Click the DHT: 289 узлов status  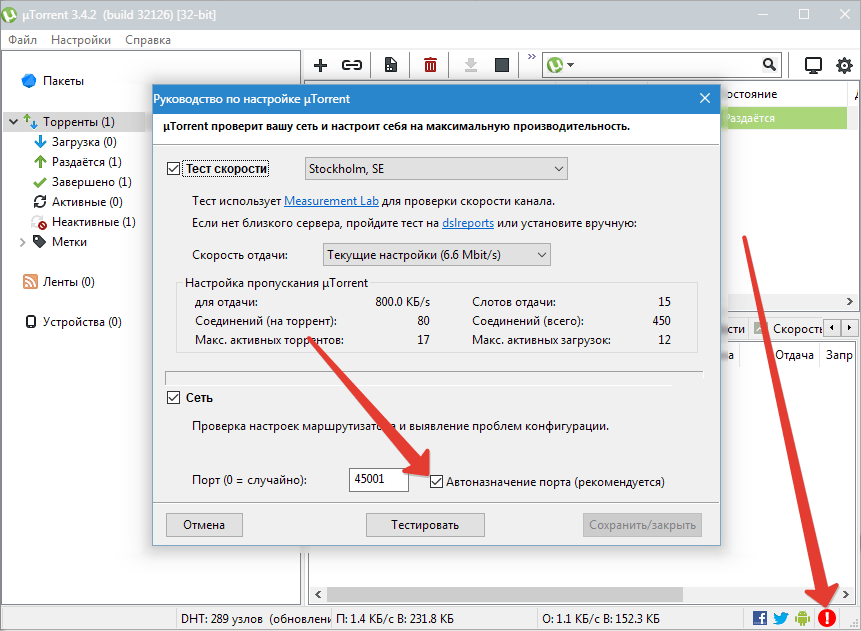pyautogui.click(x=256, y=618)
